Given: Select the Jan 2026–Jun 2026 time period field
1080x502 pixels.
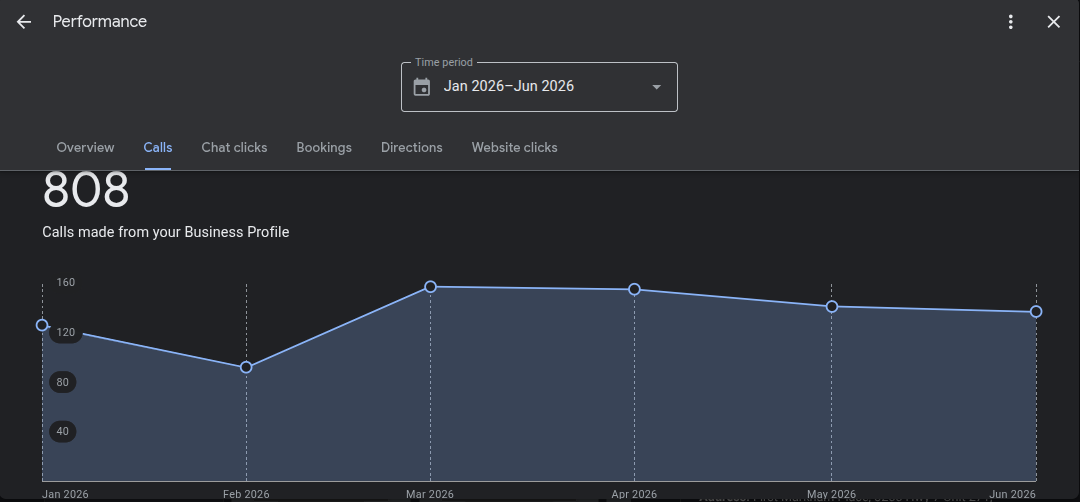Looking at the screenshot, I should click(x=539, y=87).
